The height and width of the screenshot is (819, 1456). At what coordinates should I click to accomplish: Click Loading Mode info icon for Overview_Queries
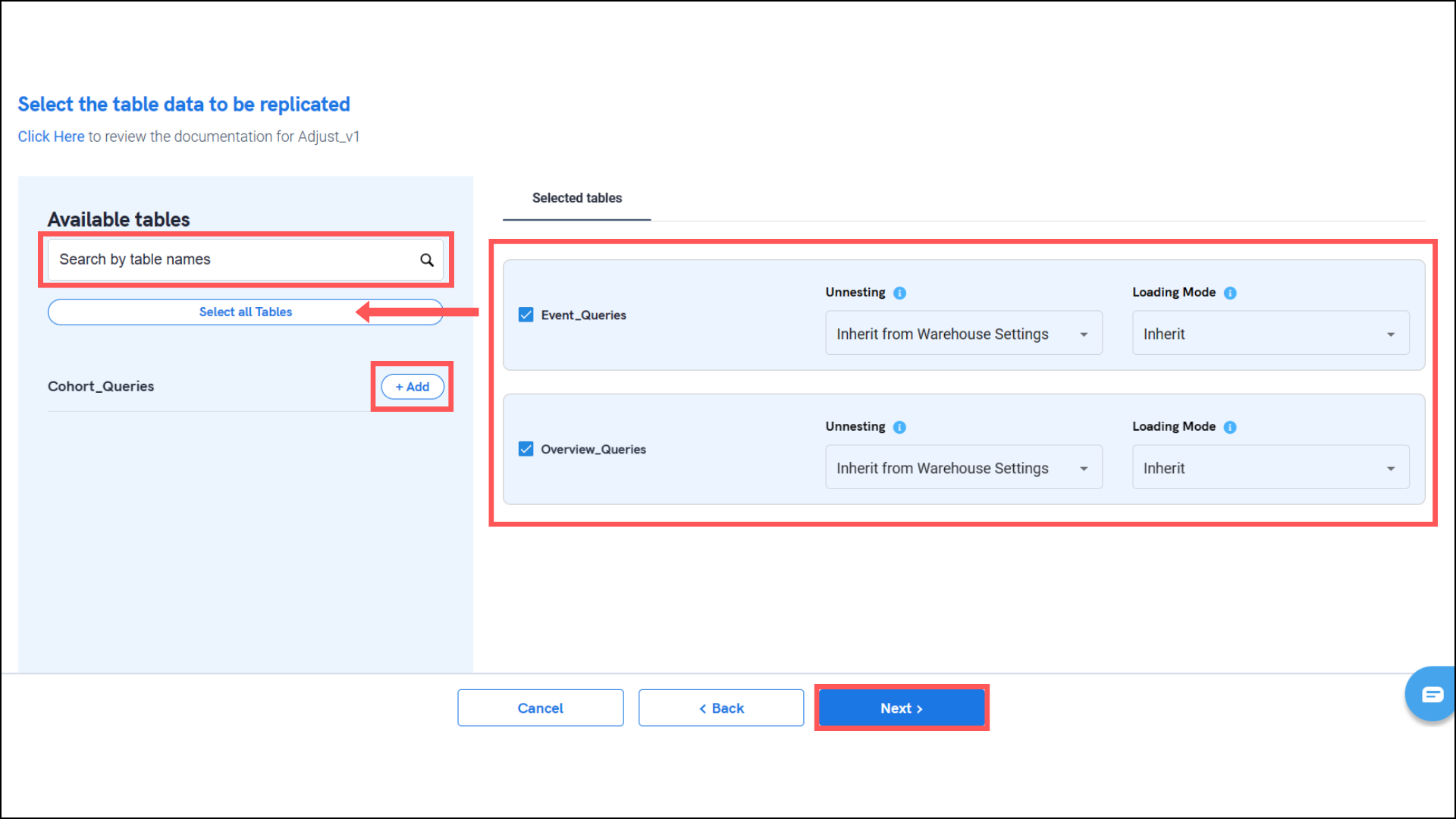coord(1230,427)
